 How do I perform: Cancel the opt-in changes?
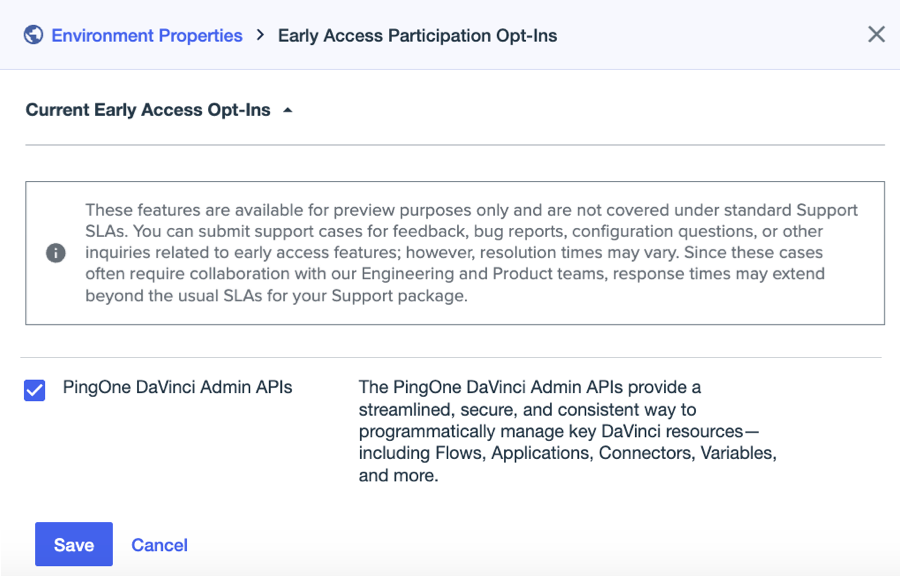tap(160, 544)
